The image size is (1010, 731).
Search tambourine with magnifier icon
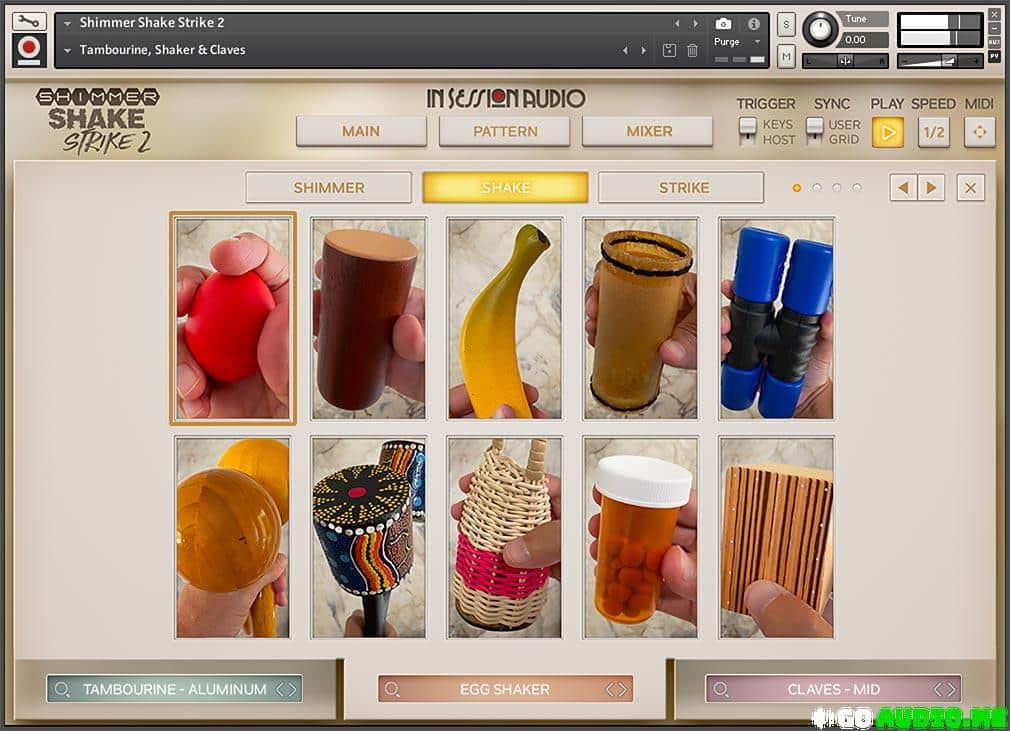[x=62, y=689]
